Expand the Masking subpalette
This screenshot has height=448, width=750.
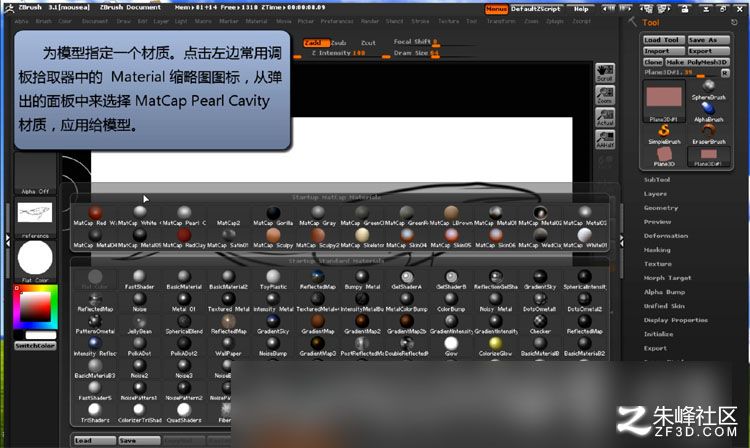[x=657, y=250]
